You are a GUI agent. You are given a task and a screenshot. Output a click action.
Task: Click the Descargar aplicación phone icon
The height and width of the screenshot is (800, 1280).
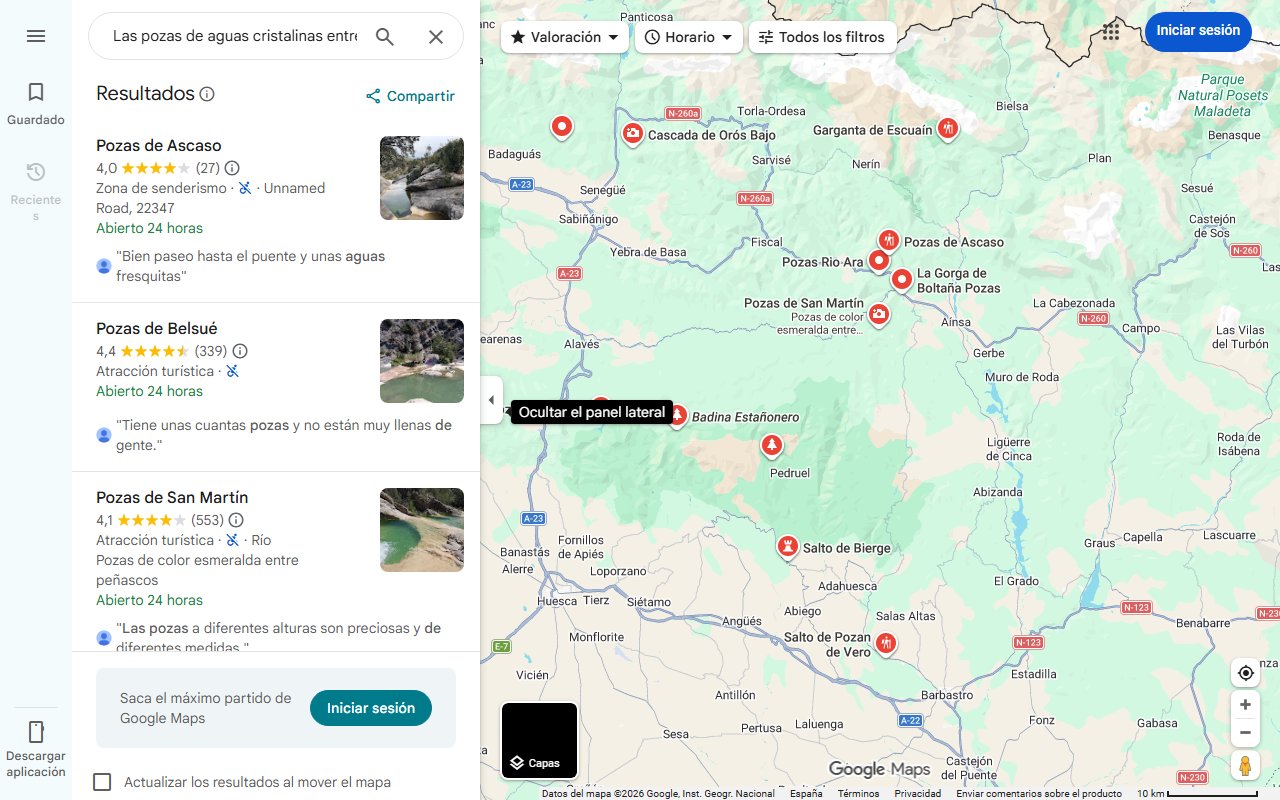35,733
